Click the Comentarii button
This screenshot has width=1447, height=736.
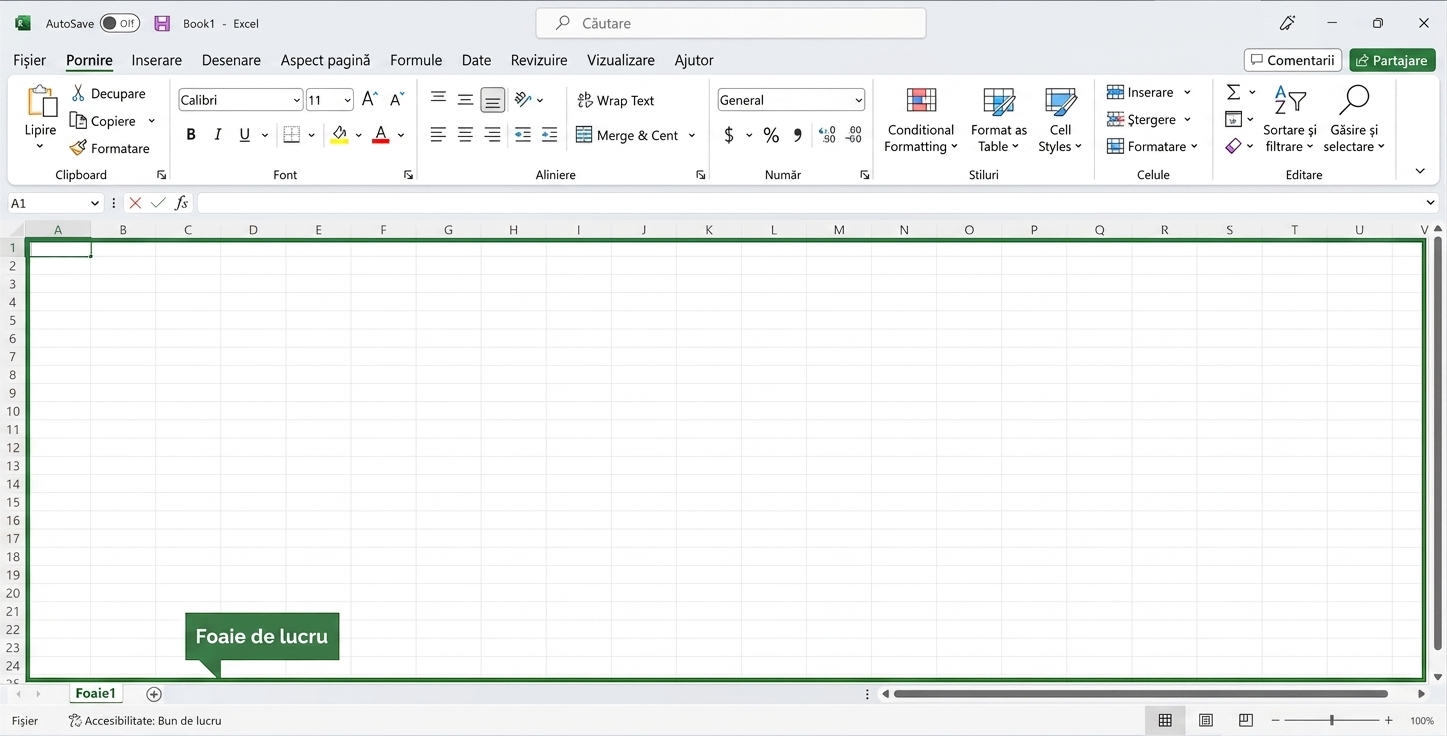click(x=1293, y=60)
